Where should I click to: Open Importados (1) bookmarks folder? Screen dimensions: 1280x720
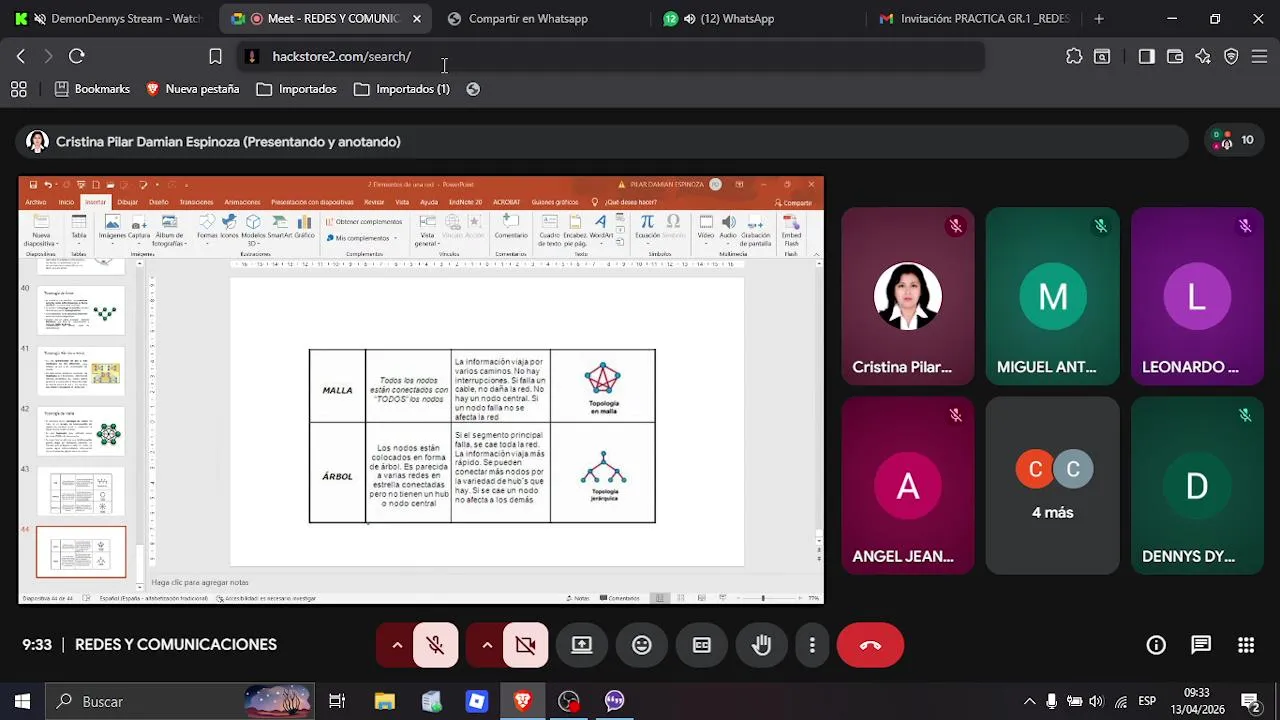point(402,89)
